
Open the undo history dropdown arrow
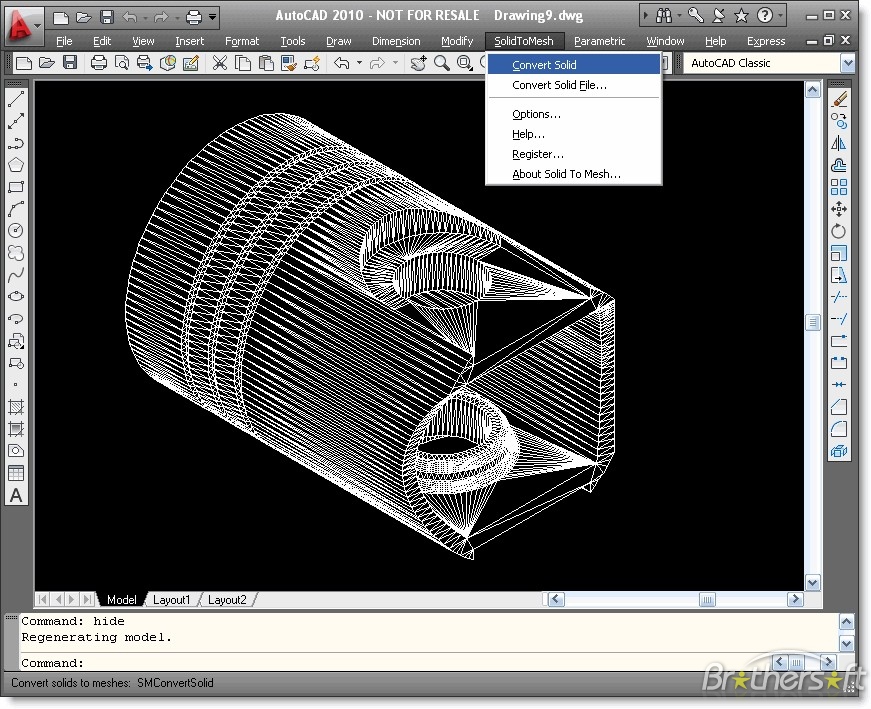pyautogui.click(x=359, y=63)
